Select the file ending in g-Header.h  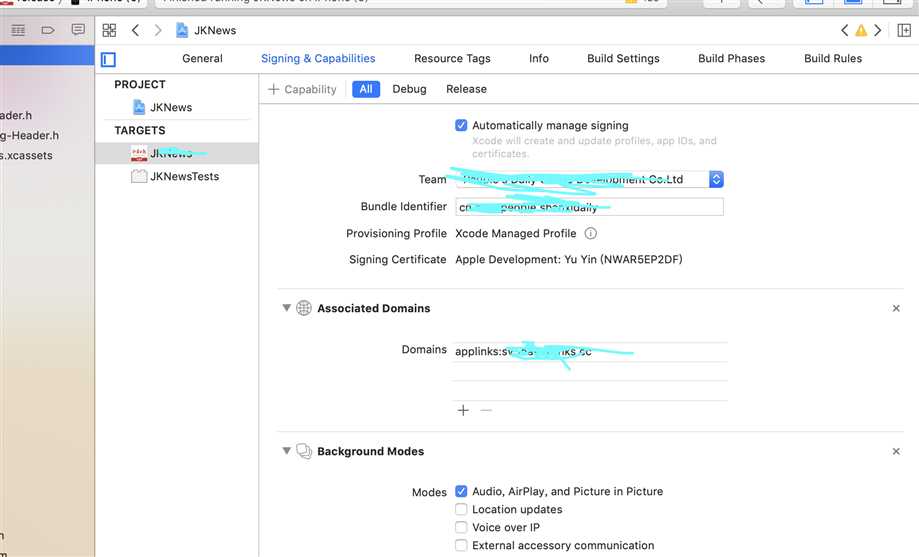click(x=29, y=135)
